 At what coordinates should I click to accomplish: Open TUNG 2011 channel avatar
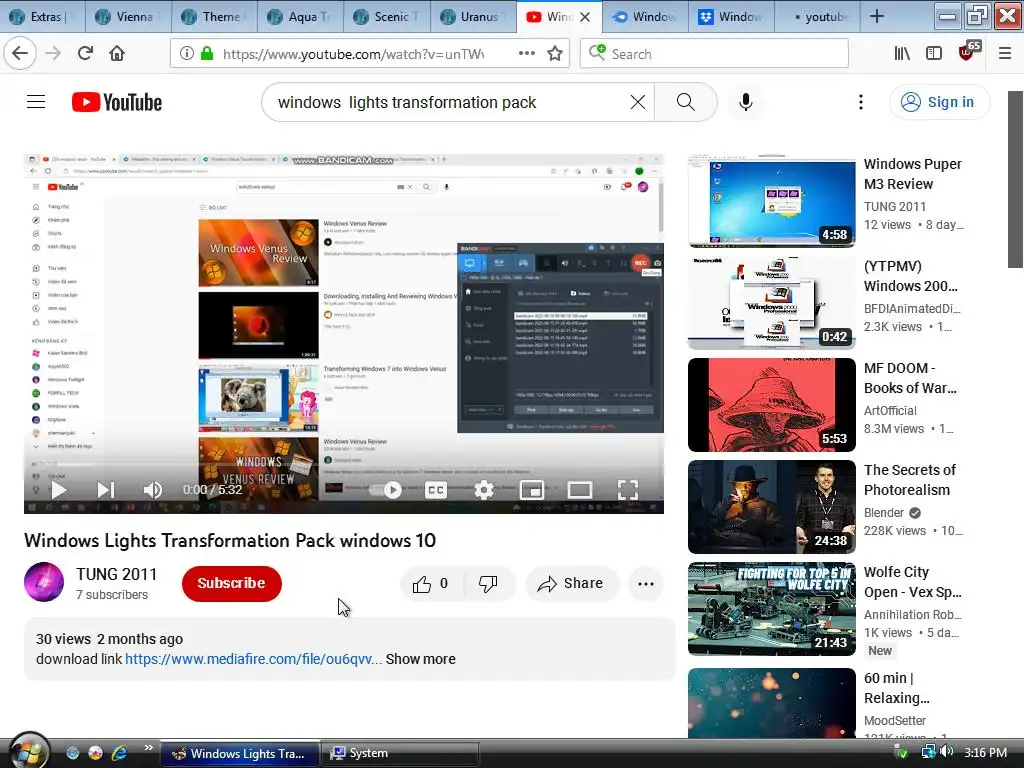point(44,582)
